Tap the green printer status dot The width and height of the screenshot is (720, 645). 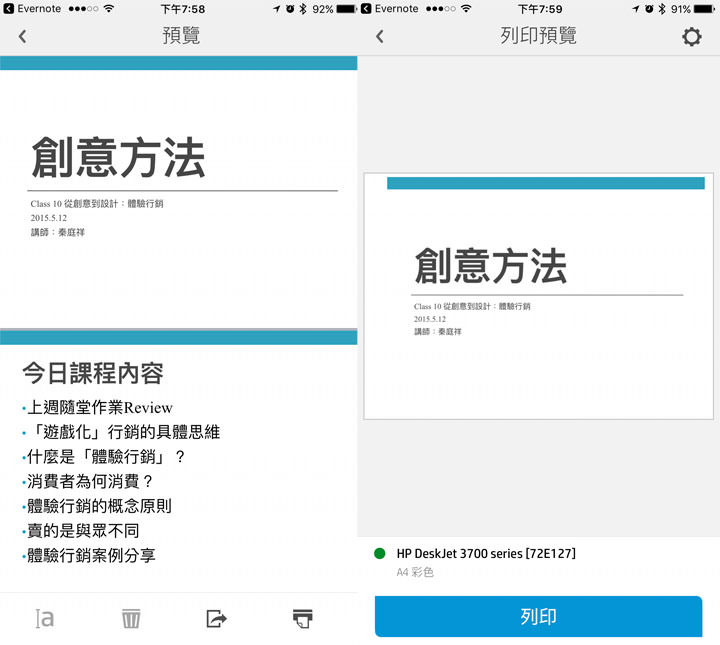pos(380,553)
